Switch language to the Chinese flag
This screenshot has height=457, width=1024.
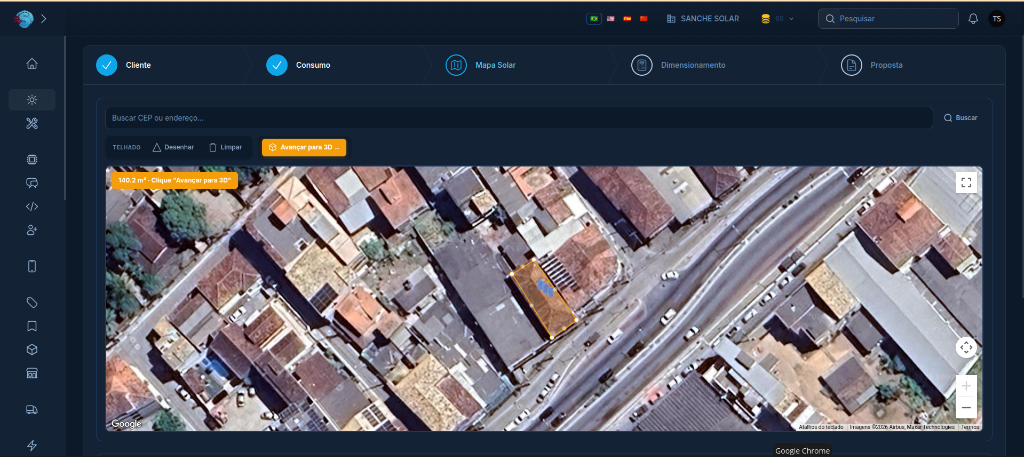click(x=643, y=19)
